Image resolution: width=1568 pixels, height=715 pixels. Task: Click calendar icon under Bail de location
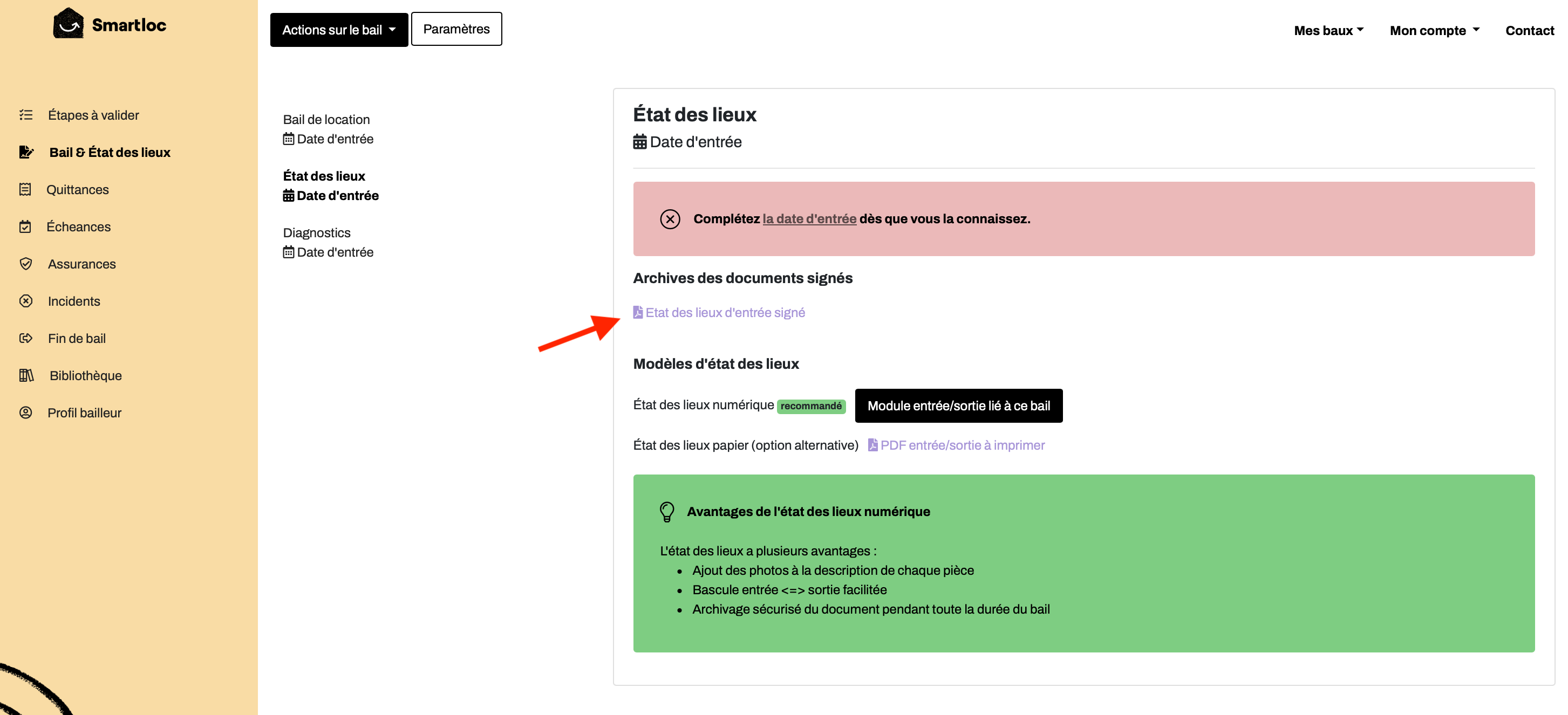point(289,139)
